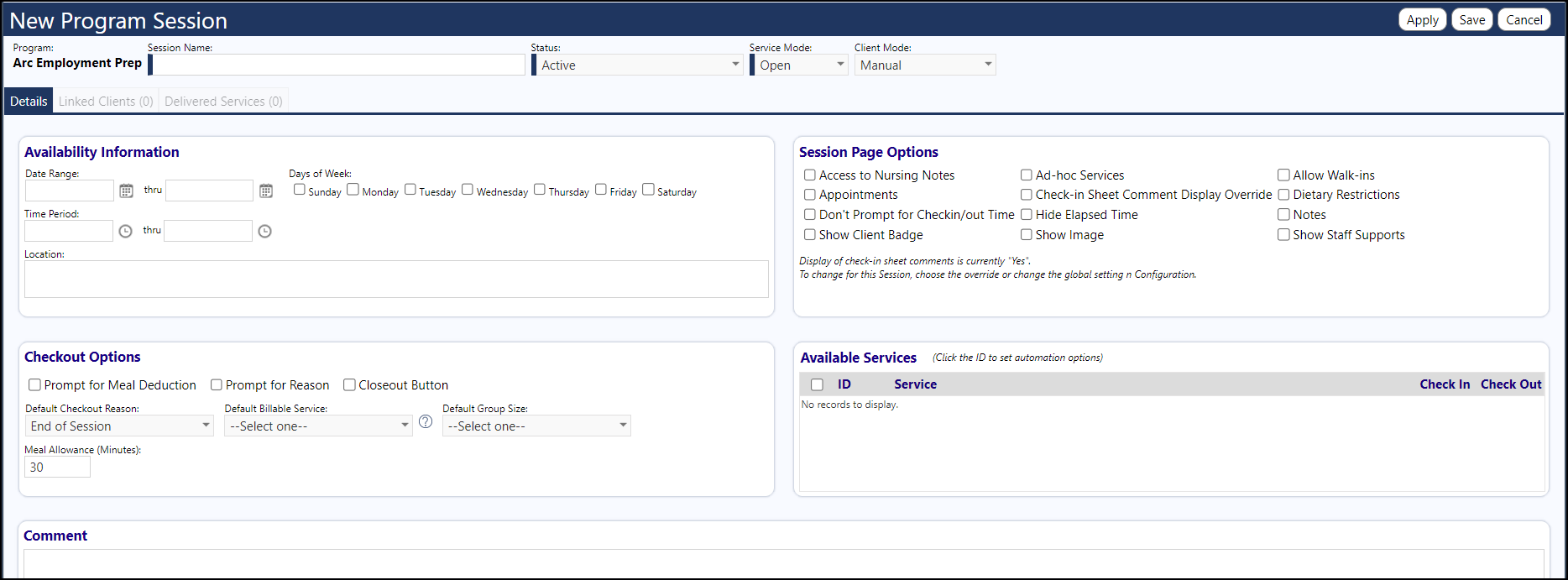The width and height of the screenshot is (1568, 580).
Task: Enable Allow Walk-ins
Action: pyautogui.click(x=1283, y=175)
